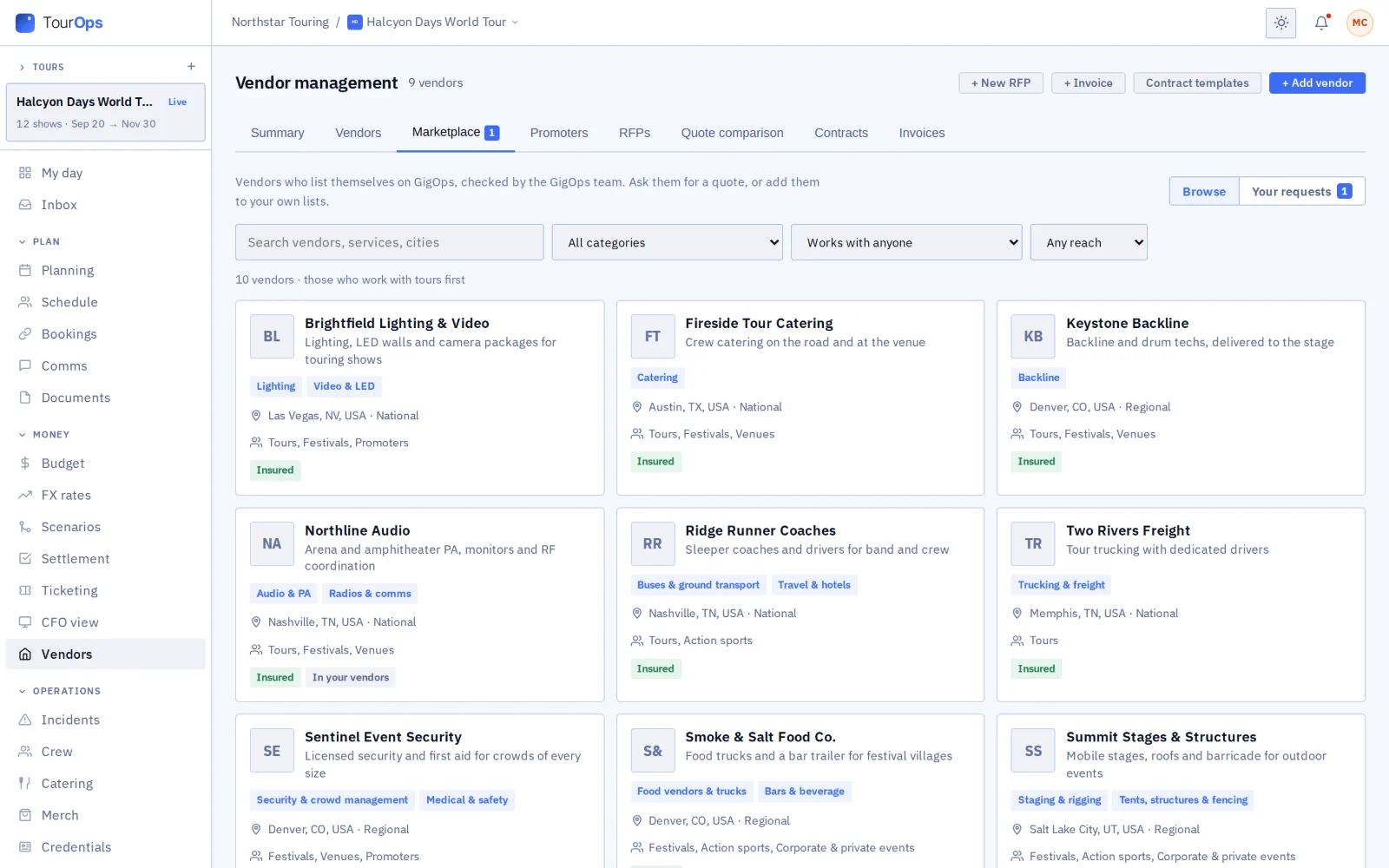Open FX rates in sidebar
Screen dimensions: 1389x868
point(106,495)
